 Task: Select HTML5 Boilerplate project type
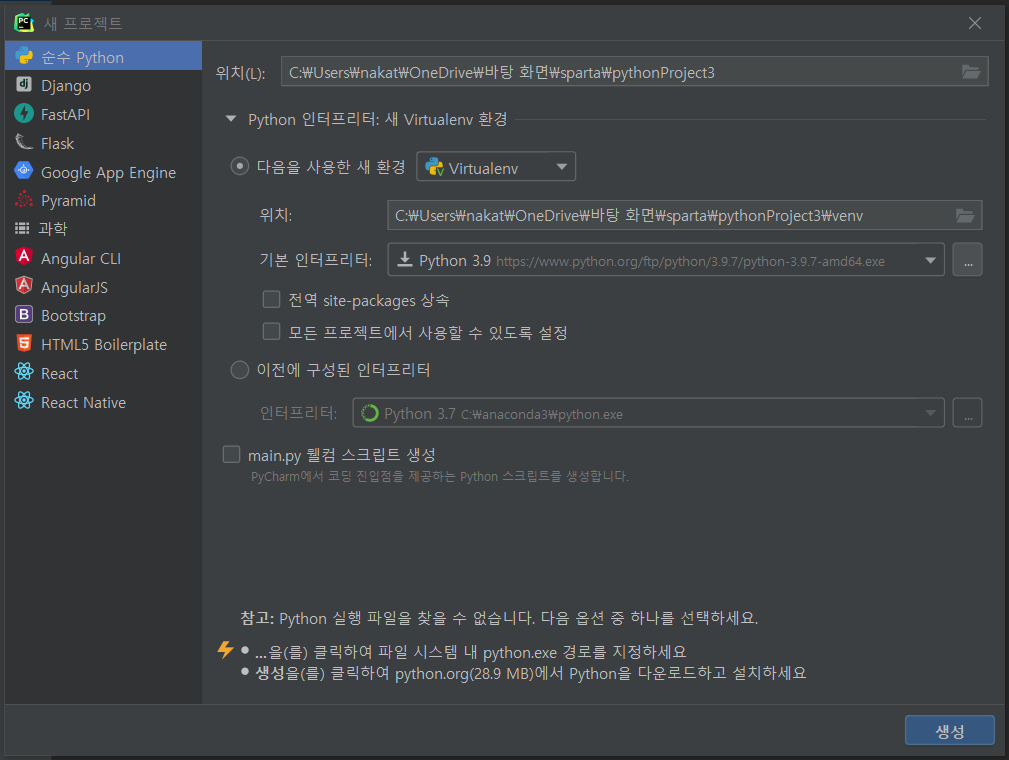pyautogui.click(x=104, y=344)
